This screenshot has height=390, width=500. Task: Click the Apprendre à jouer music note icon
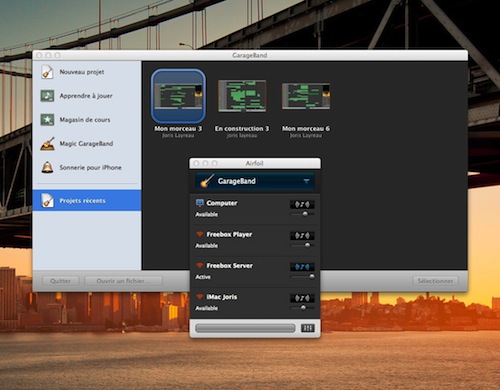click(47, 96)
